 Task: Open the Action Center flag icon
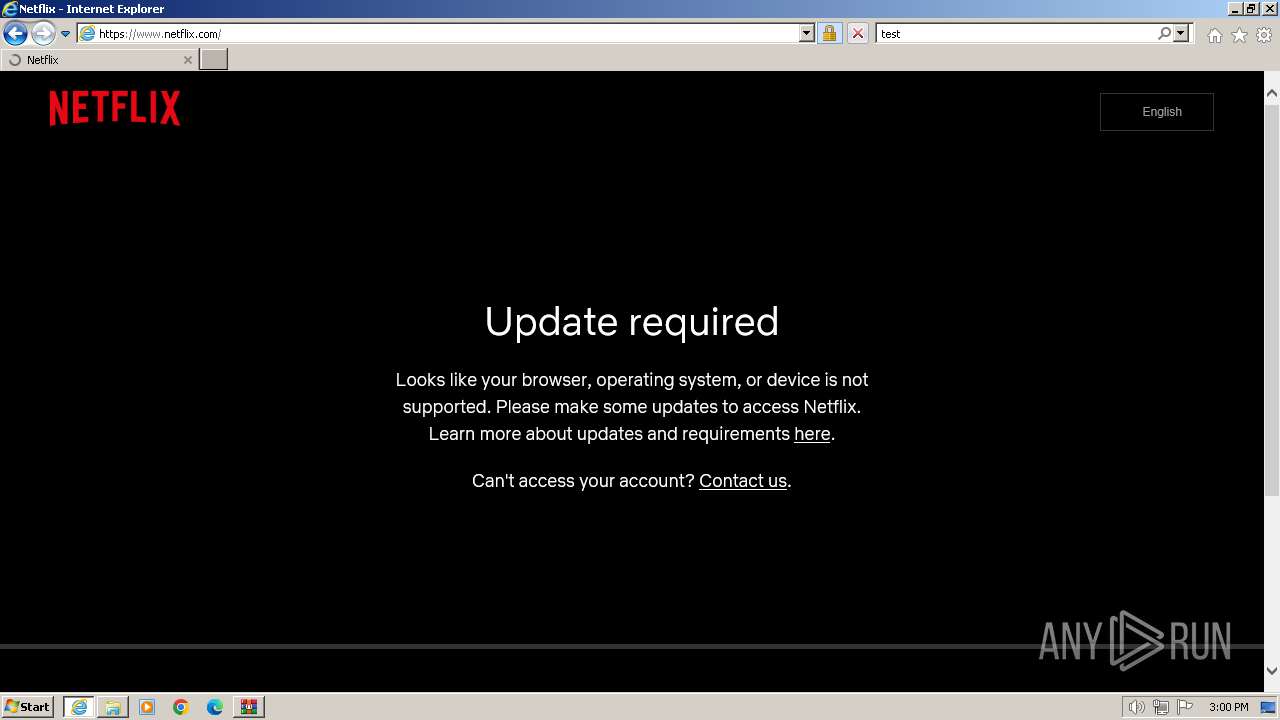pos(1185,707)
